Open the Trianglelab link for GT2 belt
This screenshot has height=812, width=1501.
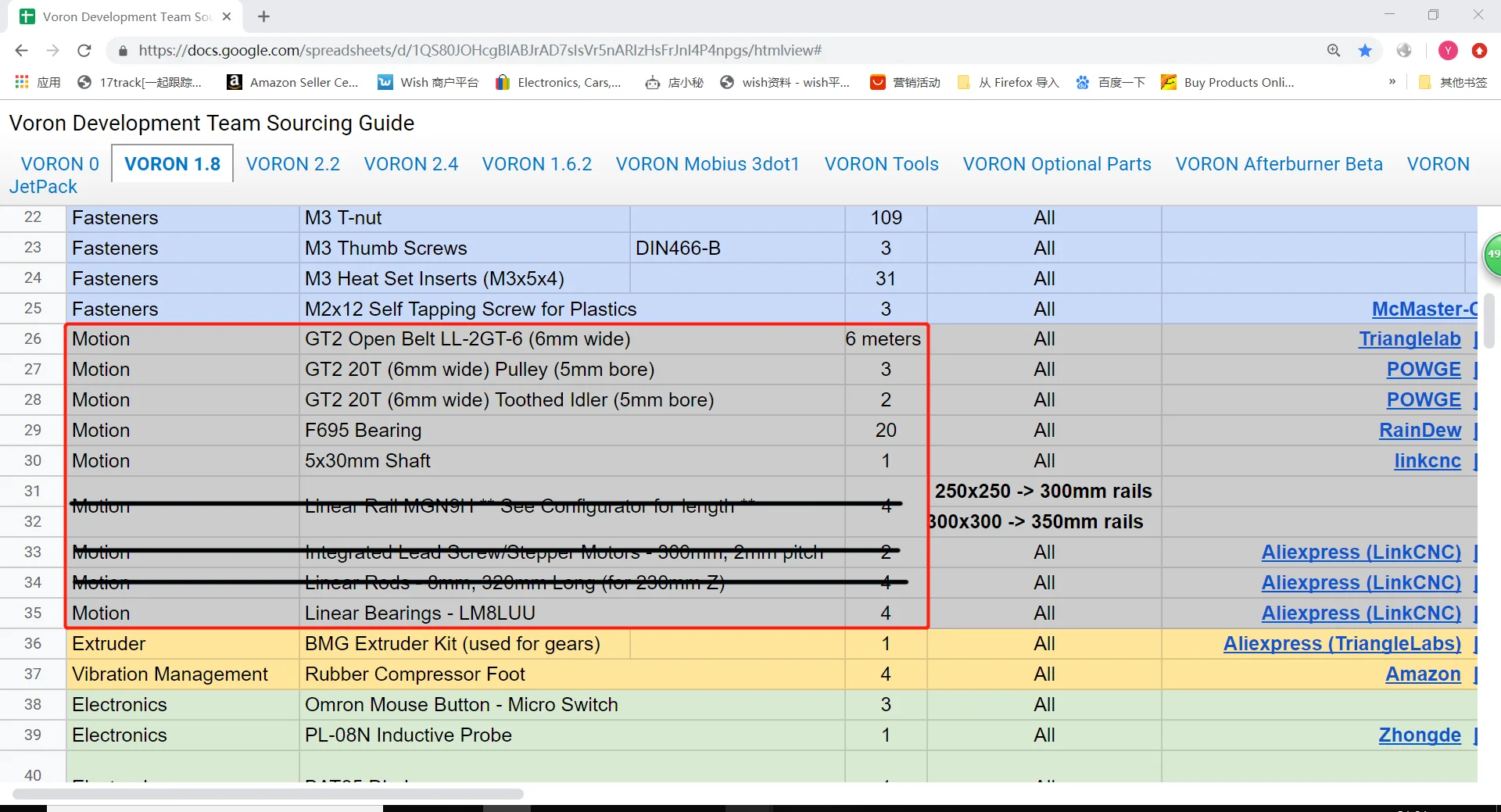tap(1409, 339)
